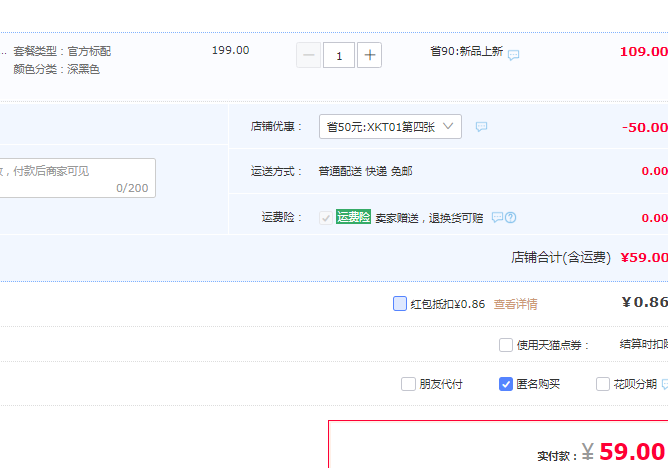The height and width of the screenshot is (468, 668).
Task: Click 卖家赠送，退换货可赔 text
Action: (x=429, y=218)
